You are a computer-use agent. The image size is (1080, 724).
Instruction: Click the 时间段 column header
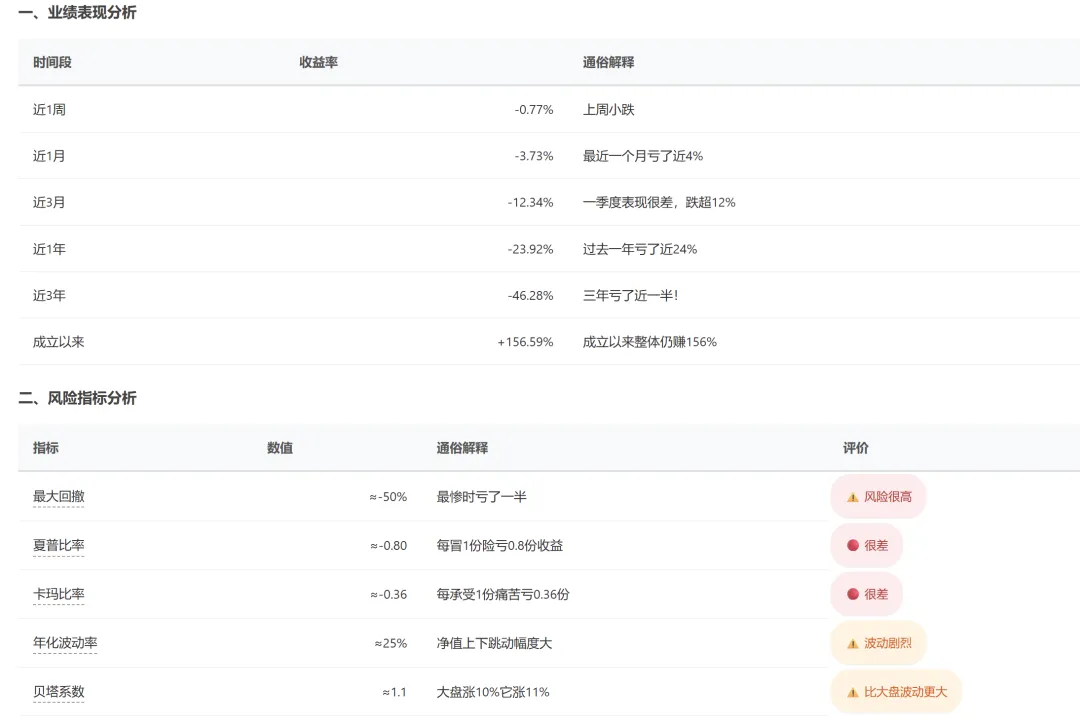click(52, 62)
